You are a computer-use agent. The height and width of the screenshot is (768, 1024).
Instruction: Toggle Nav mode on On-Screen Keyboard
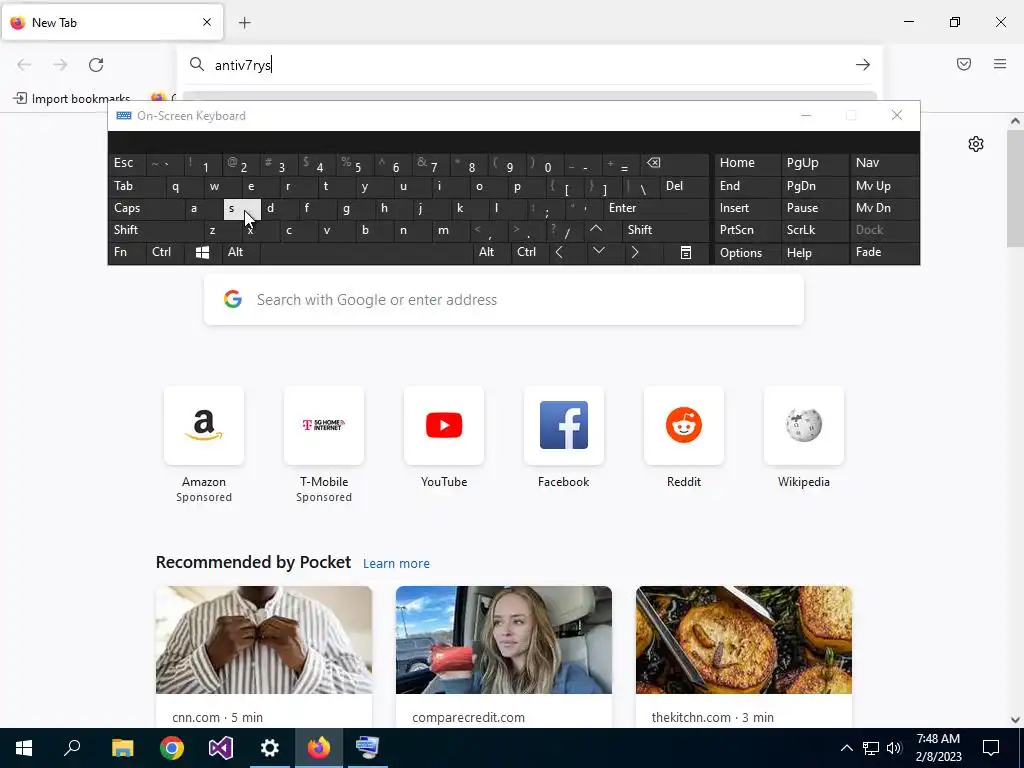pyautogui.click(x=884, y=163)
